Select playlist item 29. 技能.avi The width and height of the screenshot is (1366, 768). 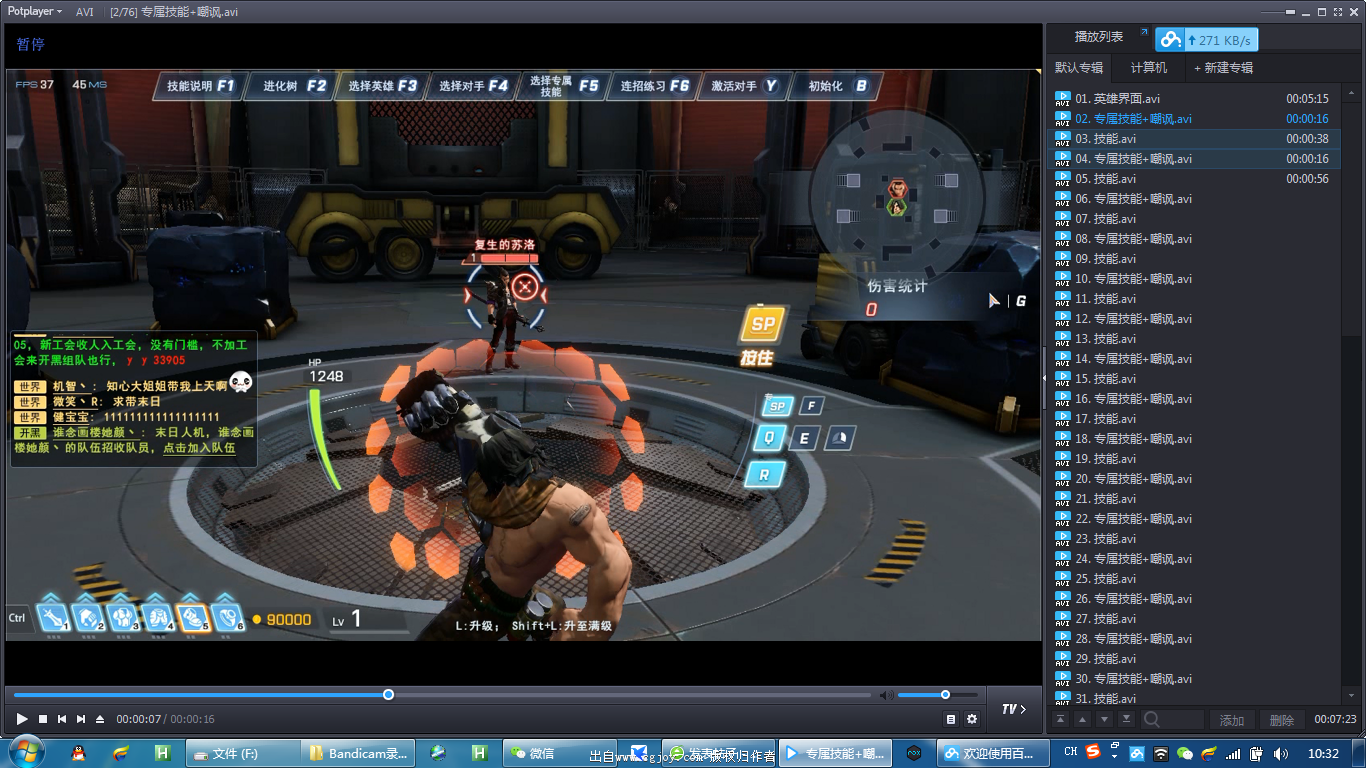click(x=1194, y=659)
